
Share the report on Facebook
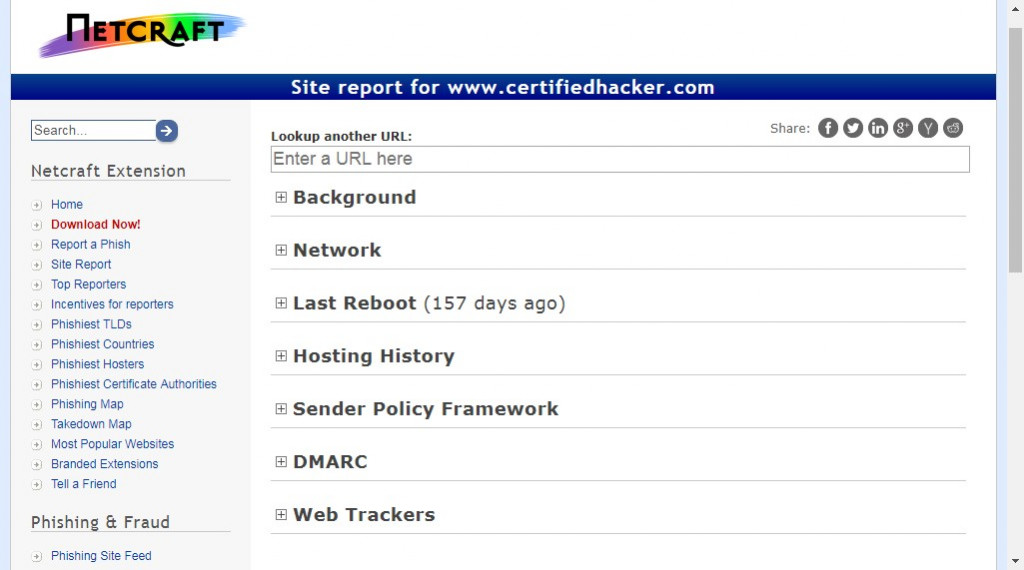[x=827, y=128]
